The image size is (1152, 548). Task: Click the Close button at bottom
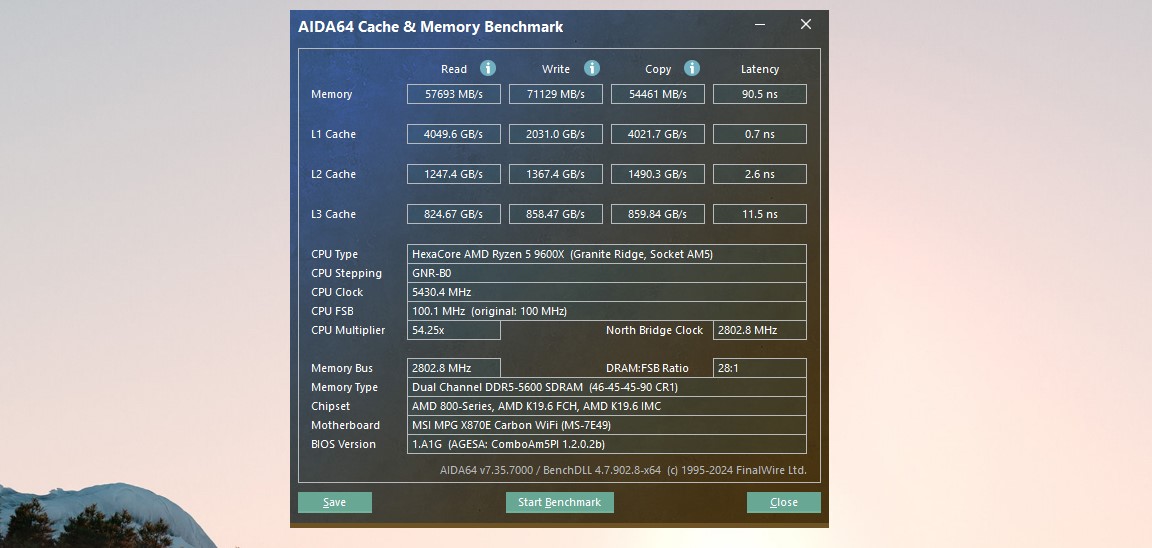tap(783, 502)
